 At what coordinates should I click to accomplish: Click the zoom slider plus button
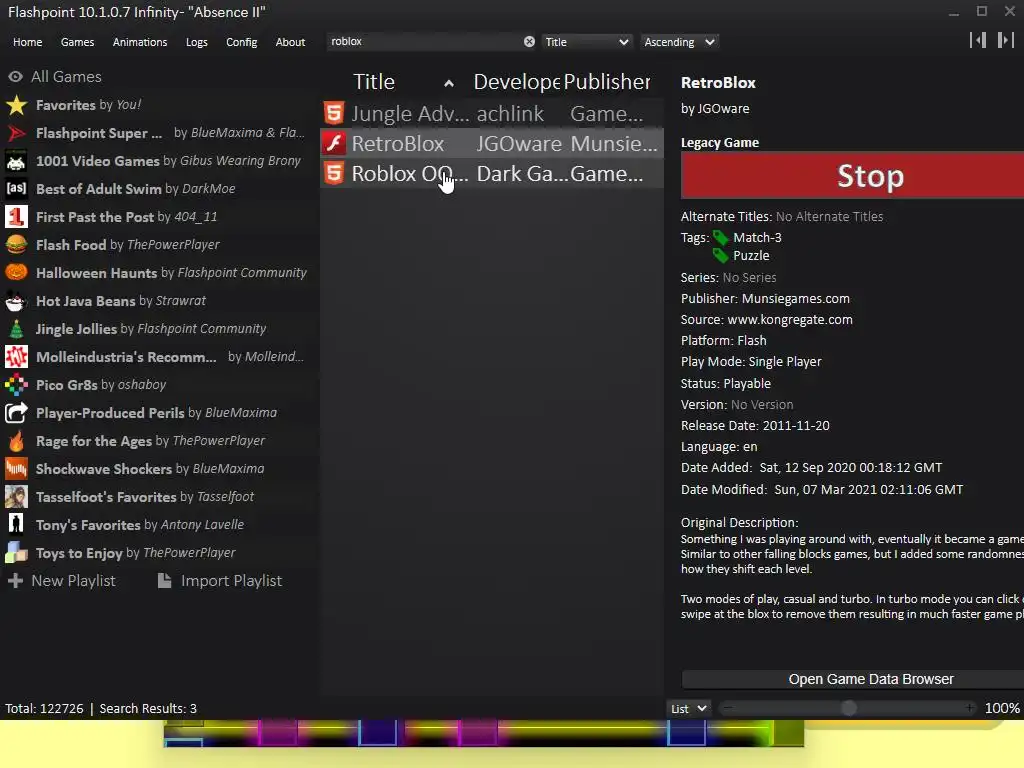coord(970,708)
